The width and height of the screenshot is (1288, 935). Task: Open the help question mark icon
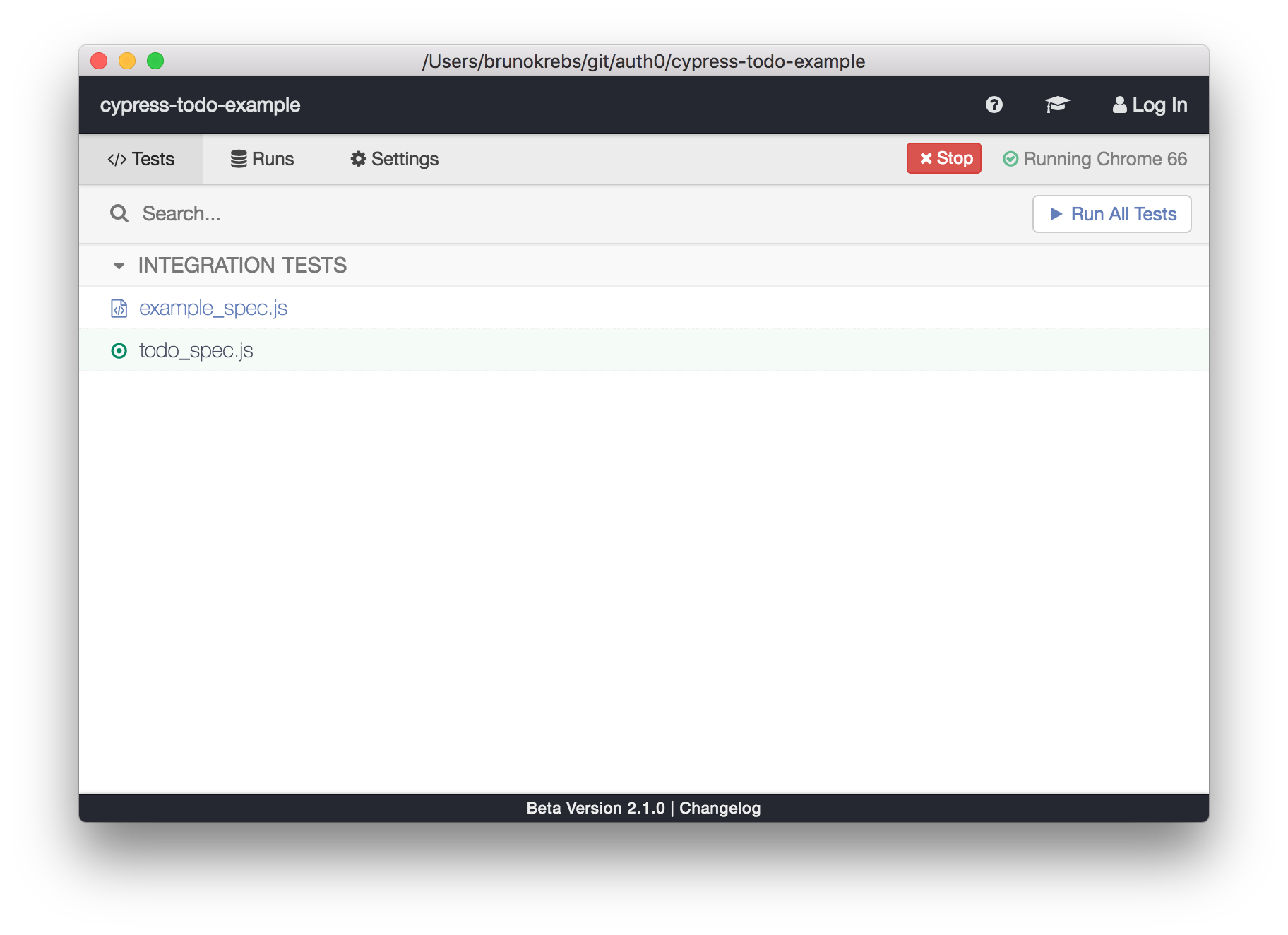(x=993, y=104)
